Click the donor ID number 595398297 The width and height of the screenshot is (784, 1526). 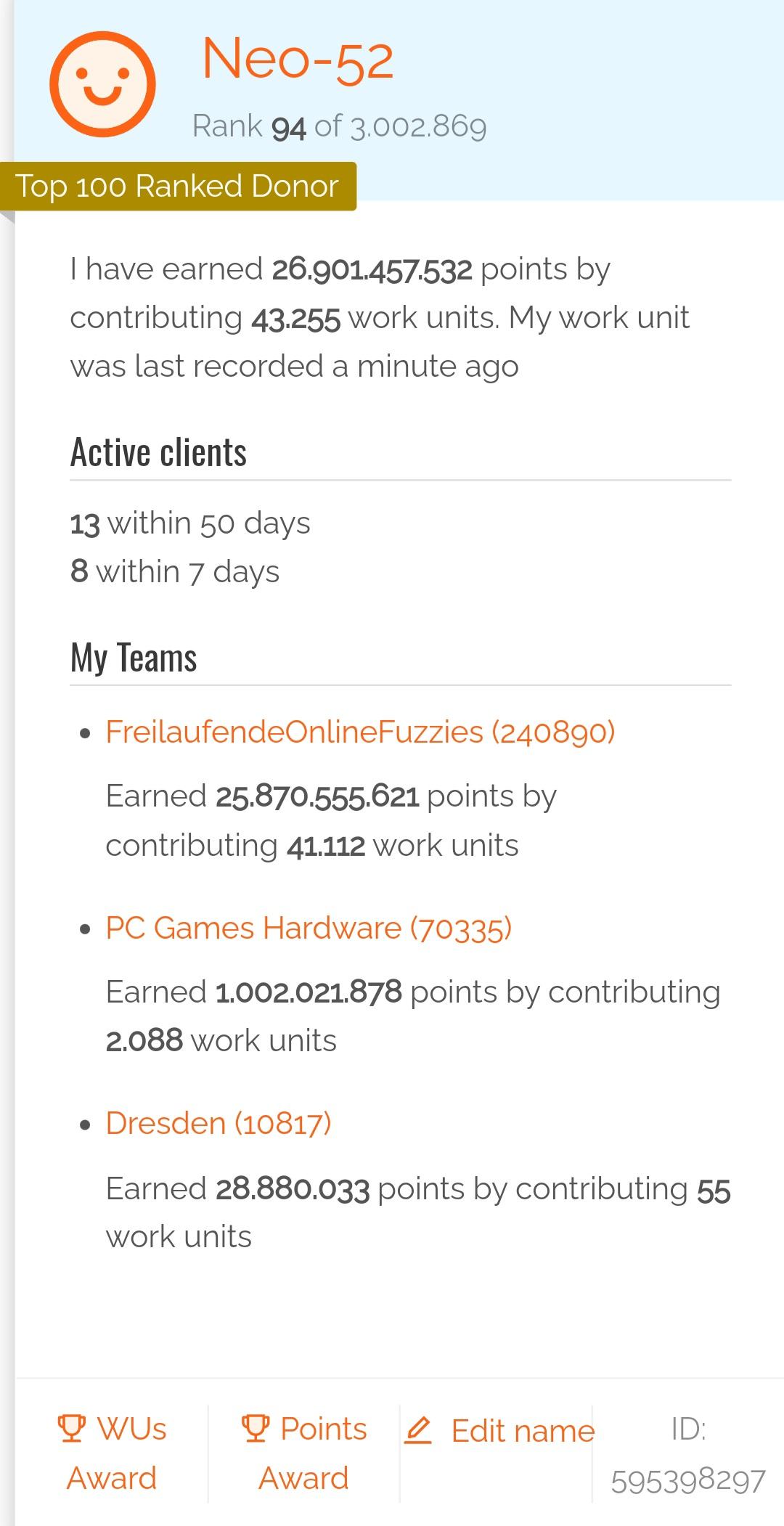tap(687, 1481)
